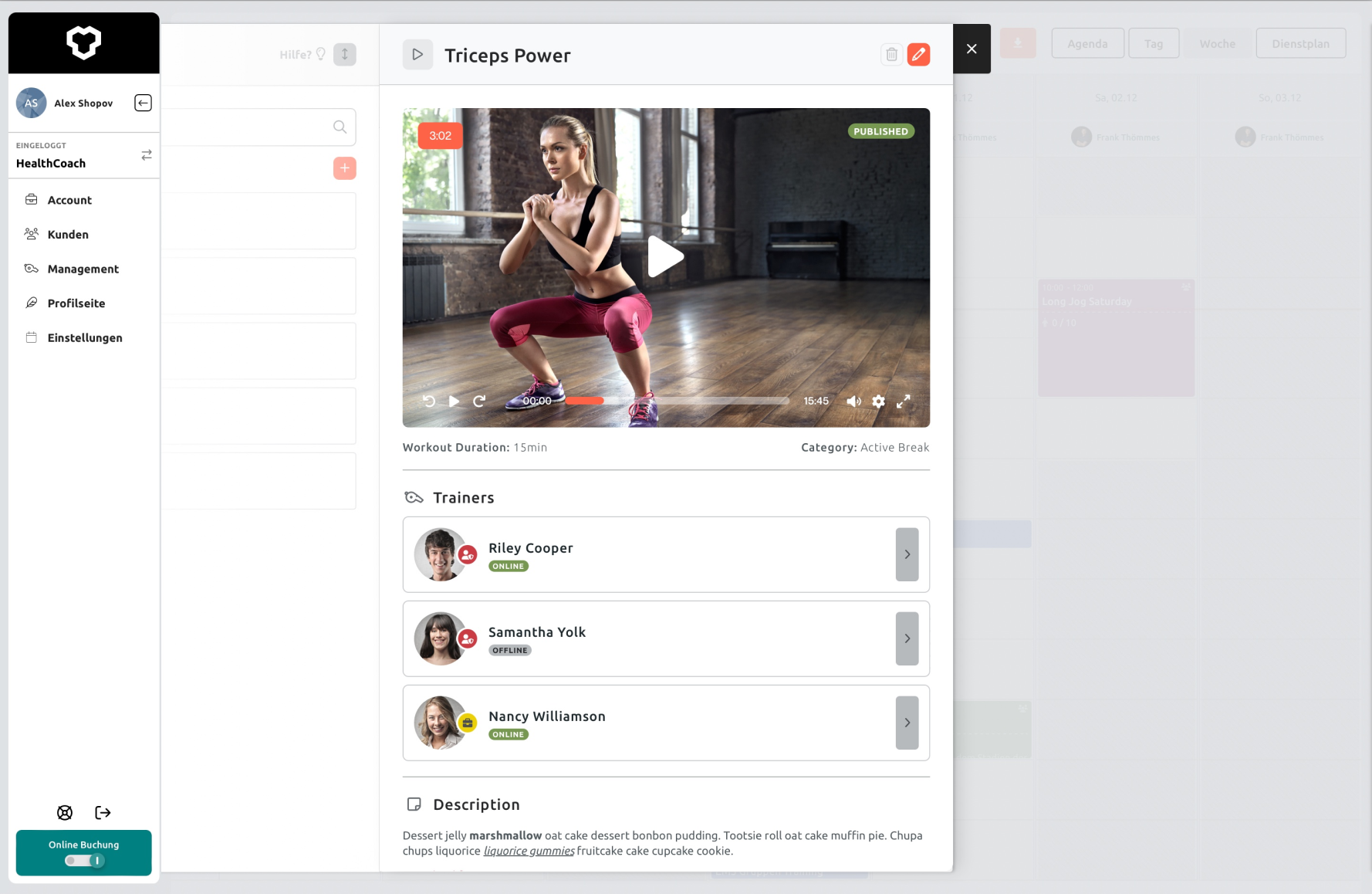Click the search magnifier icon
1372x894 pixels.
[x=340, y=127]
